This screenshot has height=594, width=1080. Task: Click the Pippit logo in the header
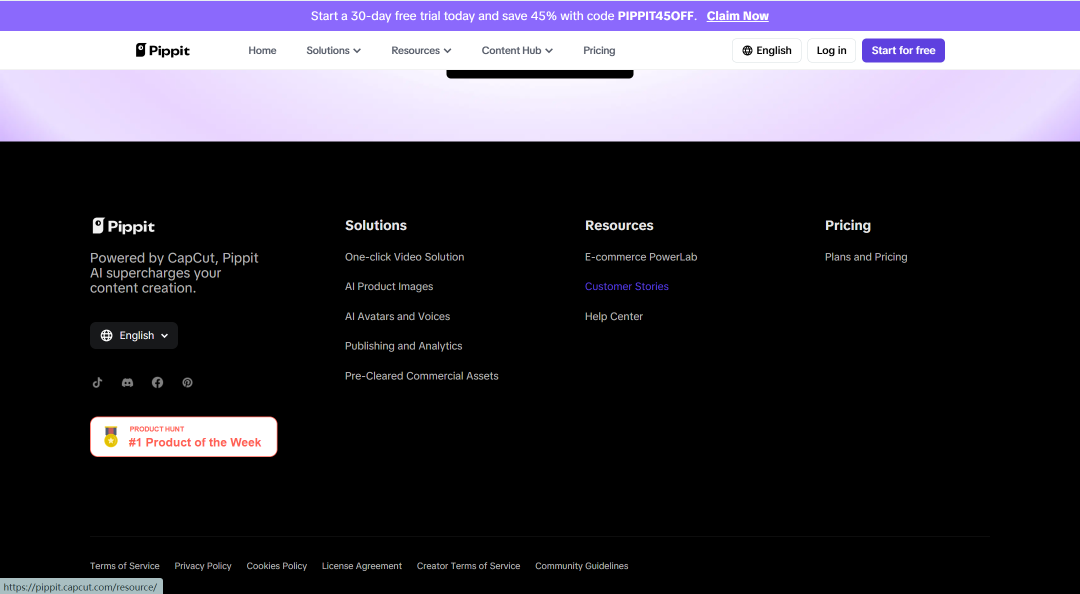tap(163, 50)
